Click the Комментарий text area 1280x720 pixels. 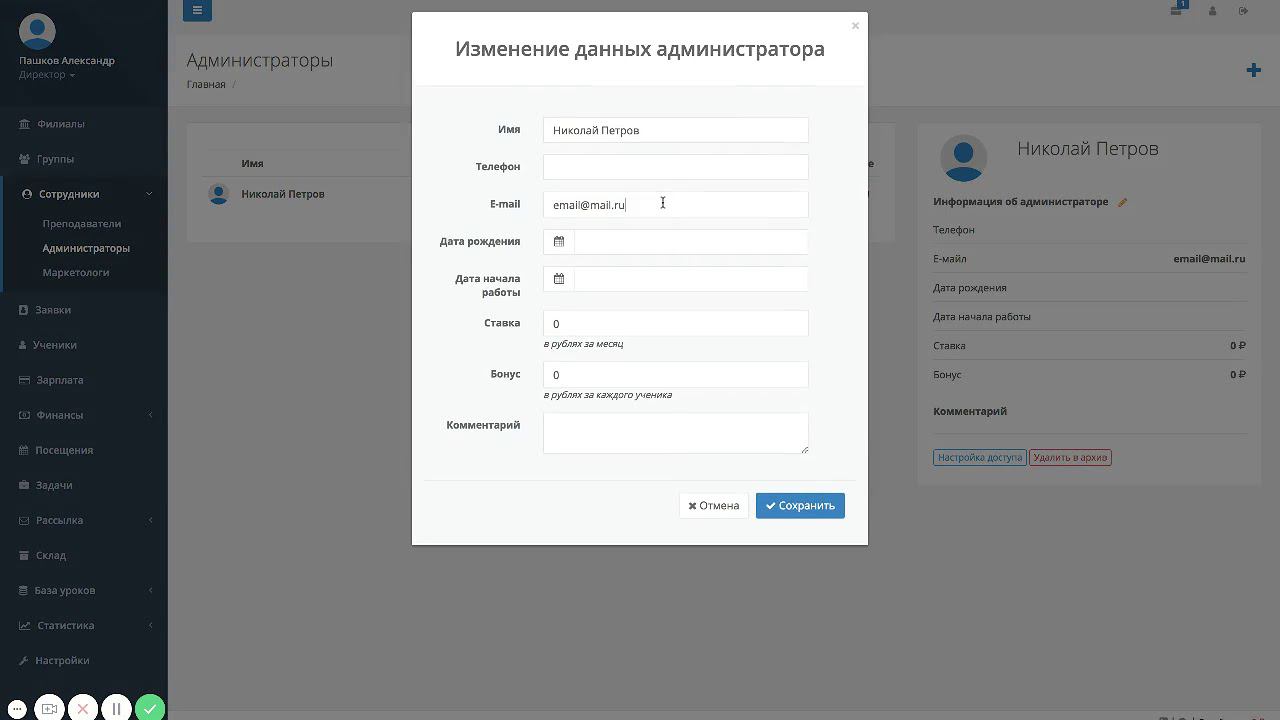pos(675,433)
